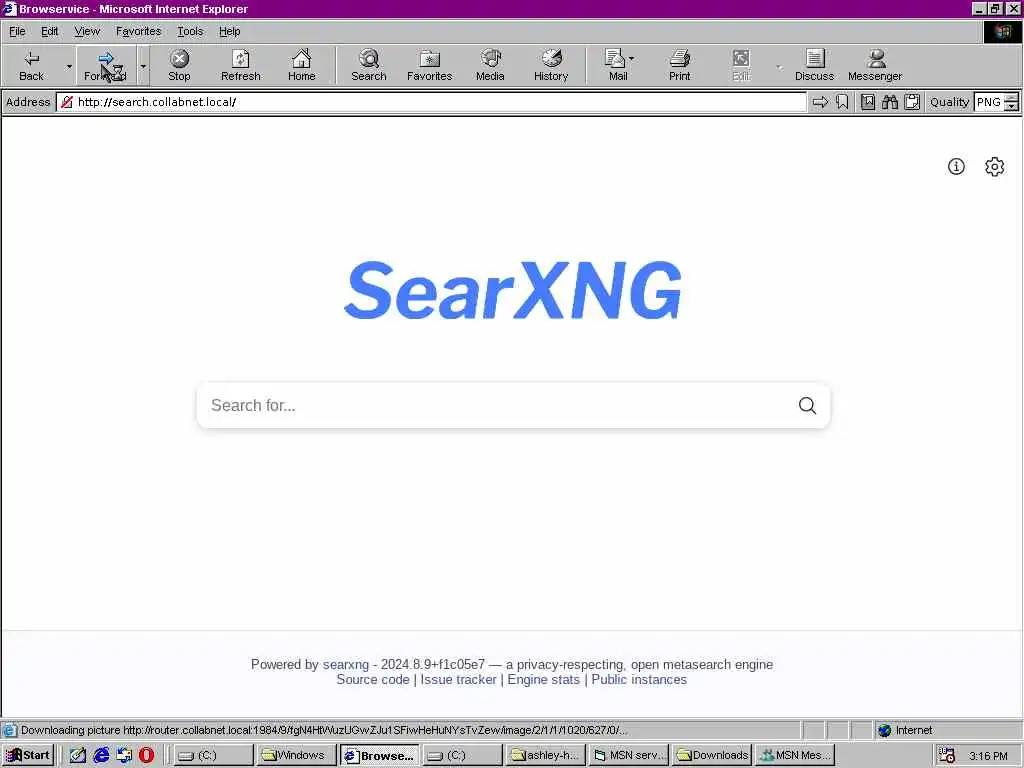Submit search with magnifier icon
1024x768 pixels.
click(807, 406)
